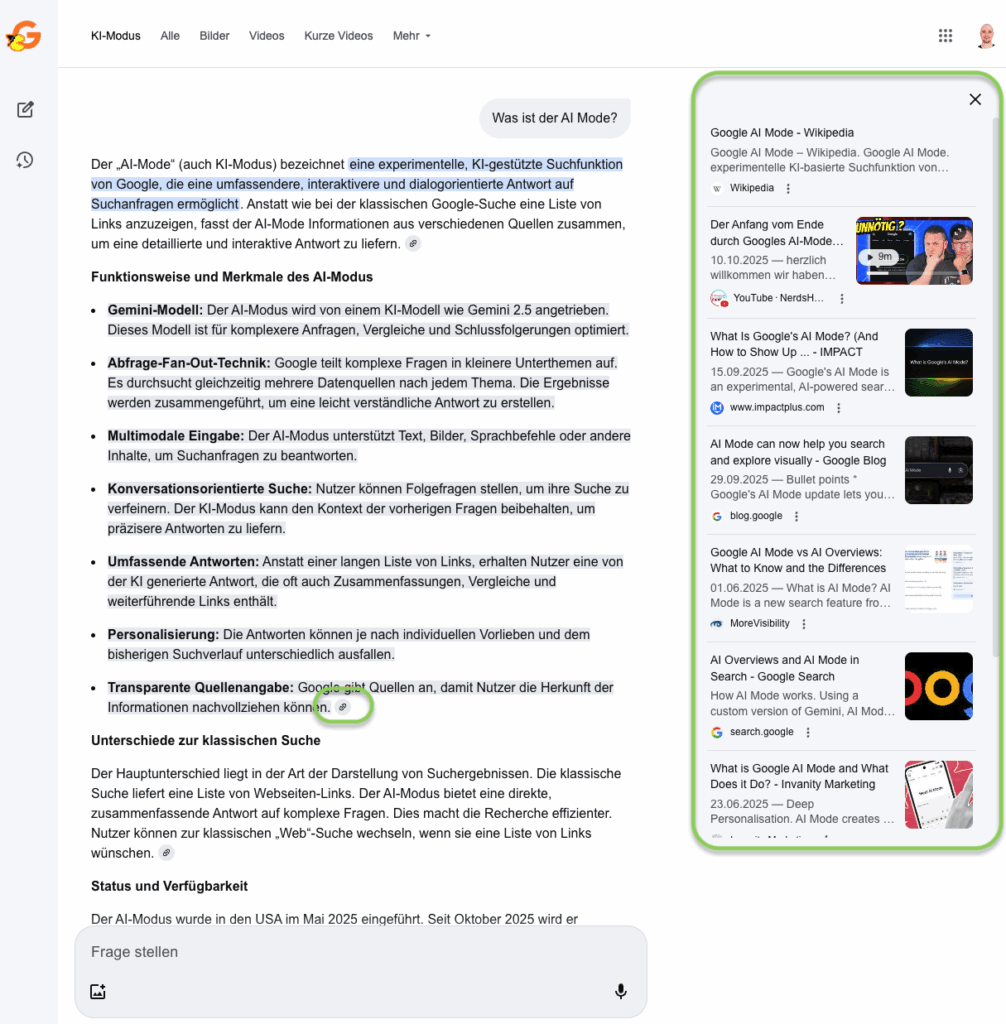Switch to the Bilder tab
The width and height of the screenshot is (1006, 1024).
[214, 36]
